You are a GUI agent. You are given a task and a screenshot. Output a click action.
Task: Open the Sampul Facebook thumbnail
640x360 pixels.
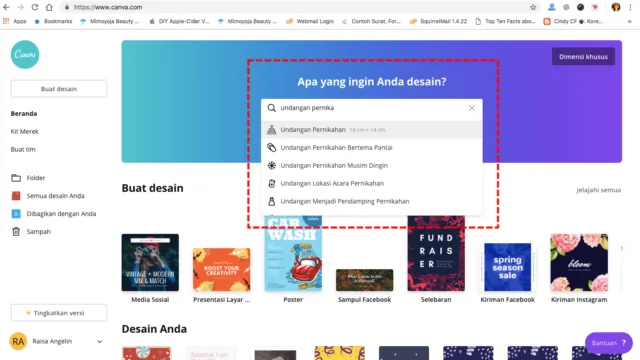click(364, 280)
